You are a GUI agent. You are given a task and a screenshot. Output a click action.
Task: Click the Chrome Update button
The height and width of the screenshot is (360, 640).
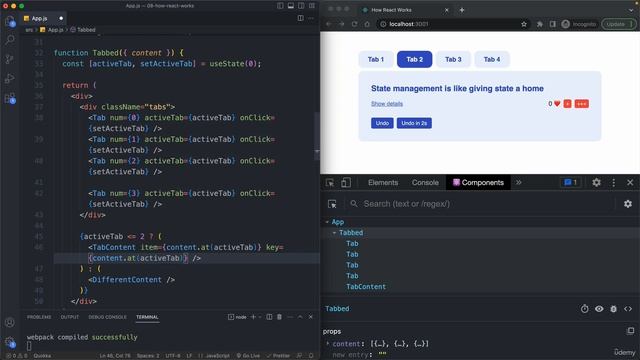tap(619, 24)
